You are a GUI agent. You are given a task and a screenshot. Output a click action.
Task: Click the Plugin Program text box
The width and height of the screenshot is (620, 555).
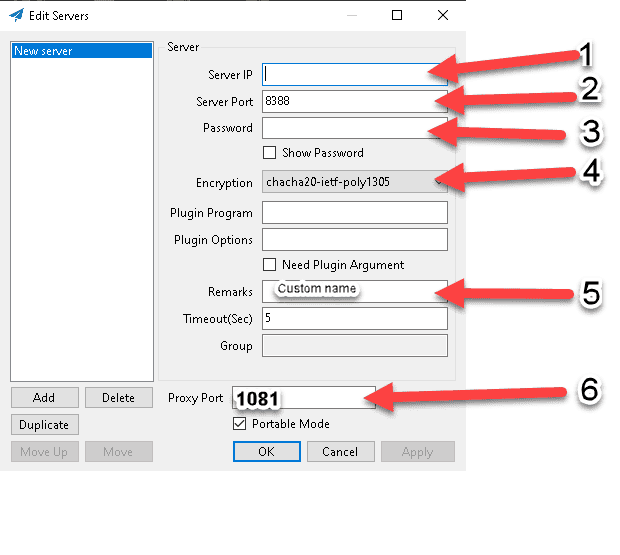355,213
